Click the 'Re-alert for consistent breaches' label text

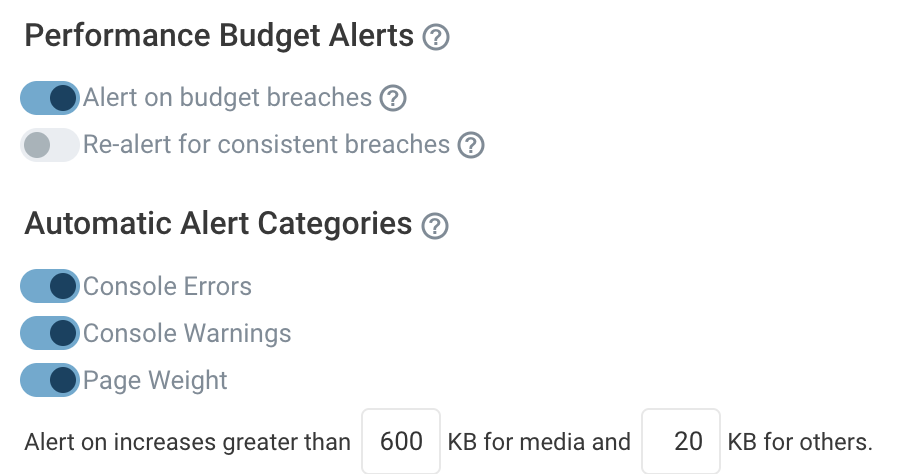266,145
